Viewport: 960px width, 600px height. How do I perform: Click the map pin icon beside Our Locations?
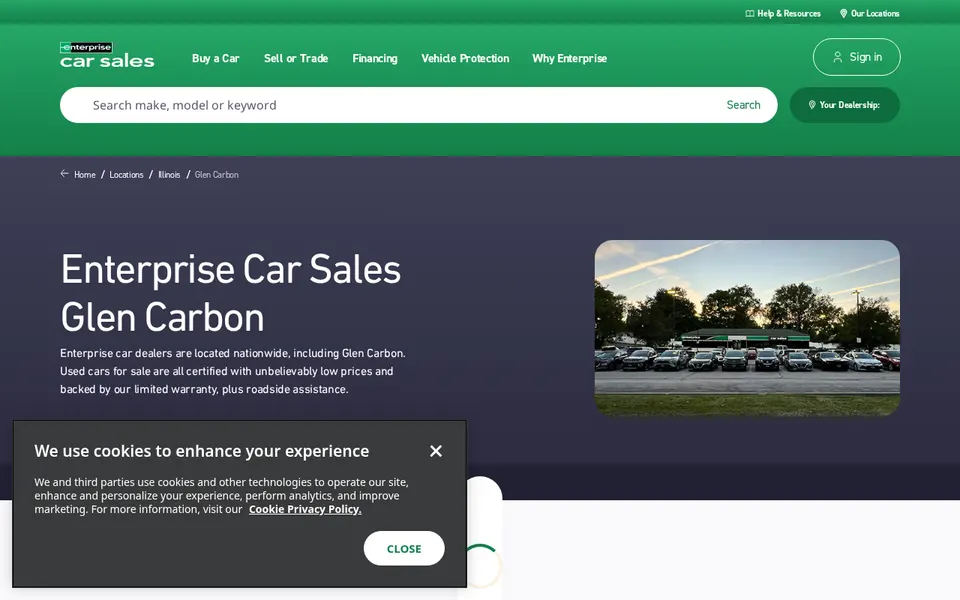tap(843, 13)
